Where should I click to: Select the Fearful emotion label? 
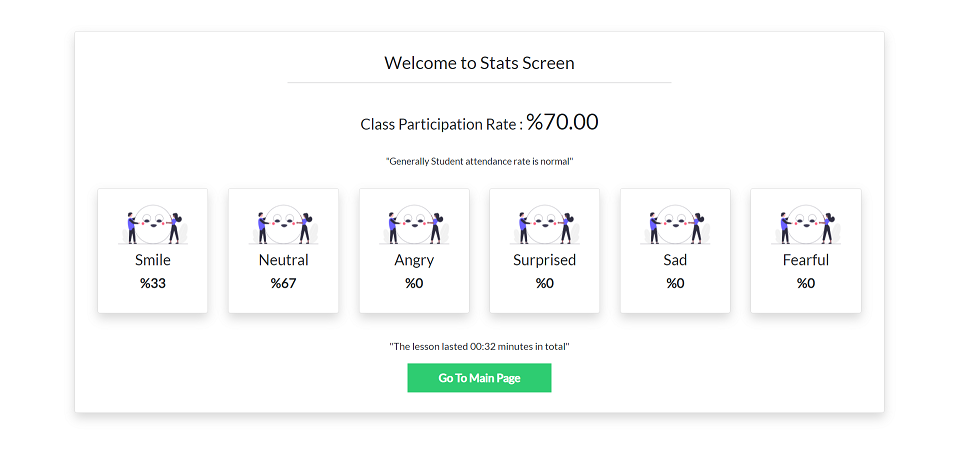pos(806,260)
